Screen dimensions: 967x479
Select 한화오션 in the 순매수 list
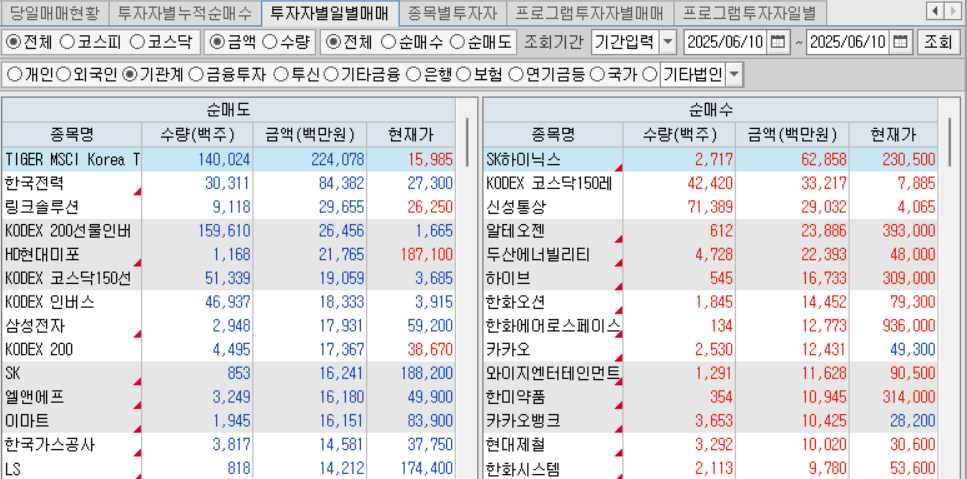[710, 303]
